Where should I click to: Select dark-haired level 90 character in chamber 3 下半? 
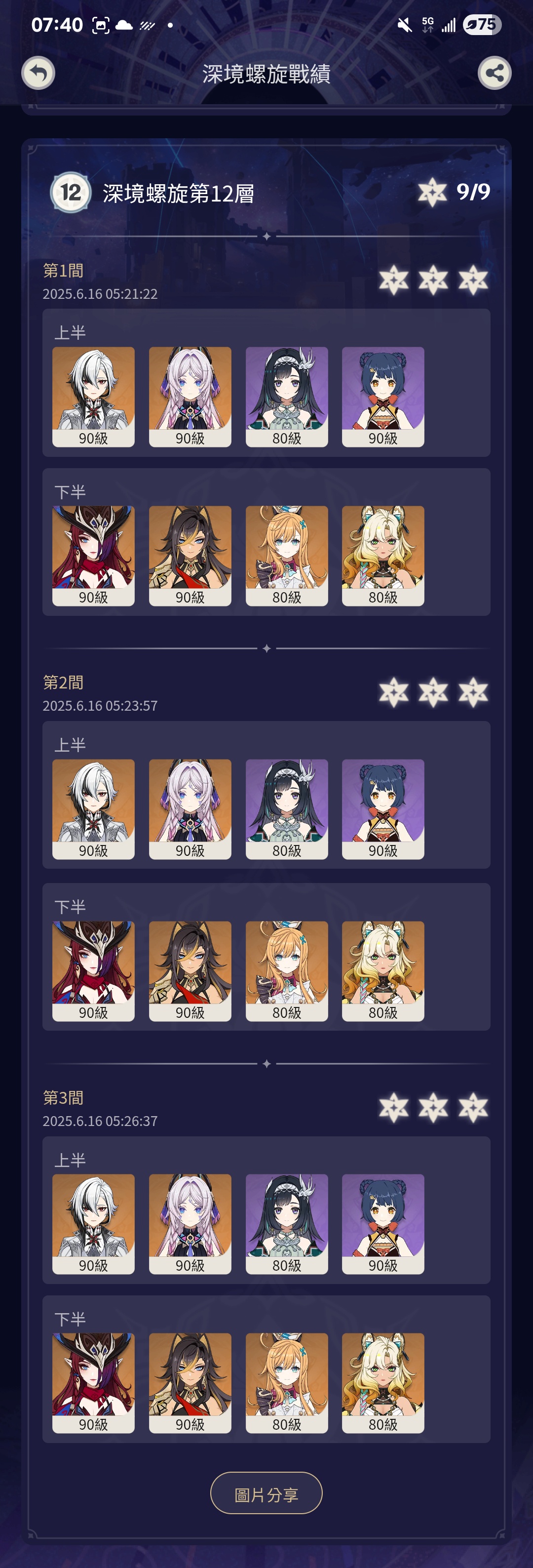point(190,1383)
